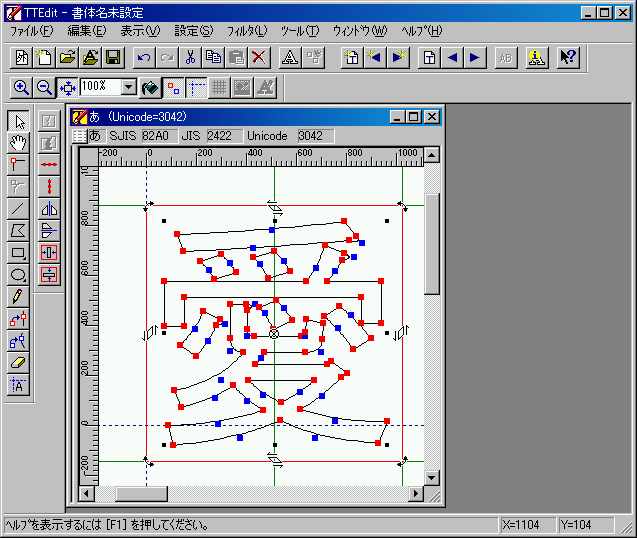Click the zoom out magnifier
637x538 pixels.
click(44, 87)
